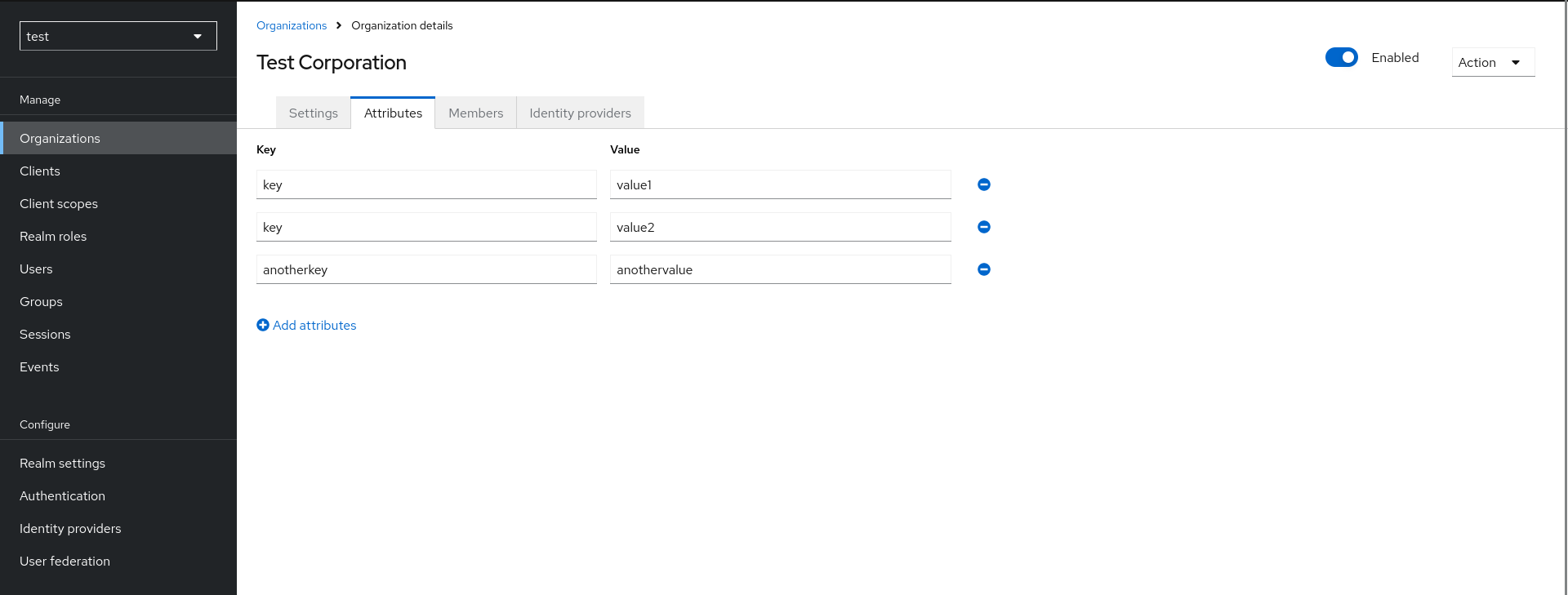1568x595 pixels.
Task: Open the Users sidebar item
Action: coord(36,269)
